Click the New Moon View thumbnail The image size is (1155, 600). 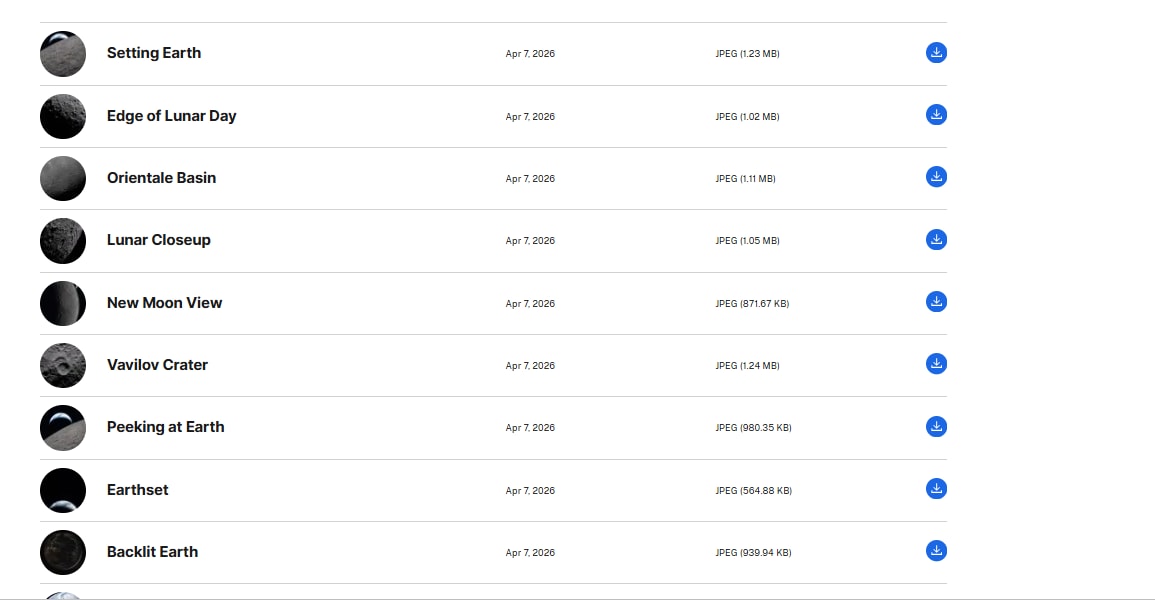[x=63, y=303]
